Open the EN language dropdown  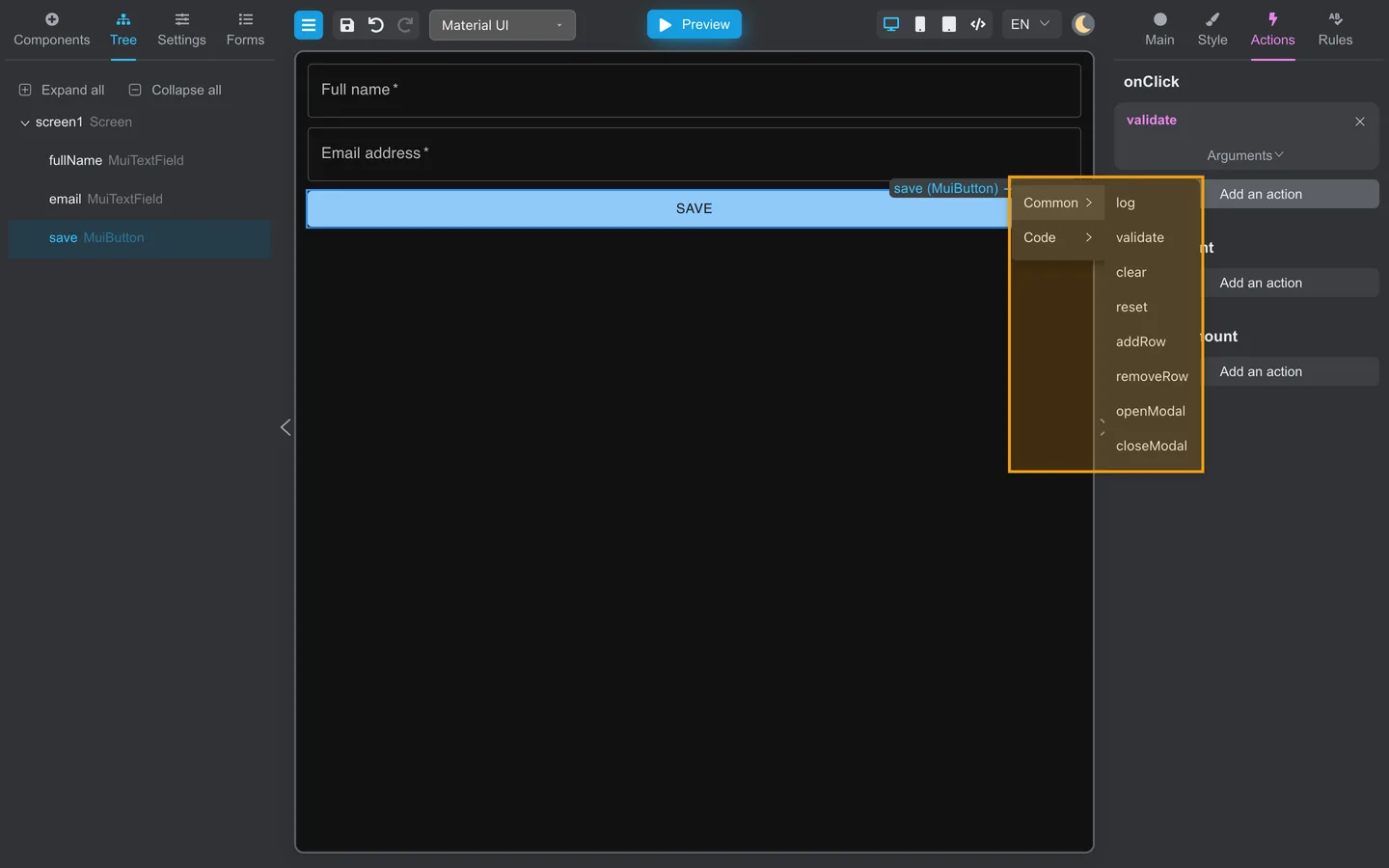pyautogui.click(x=1030, y=24)
